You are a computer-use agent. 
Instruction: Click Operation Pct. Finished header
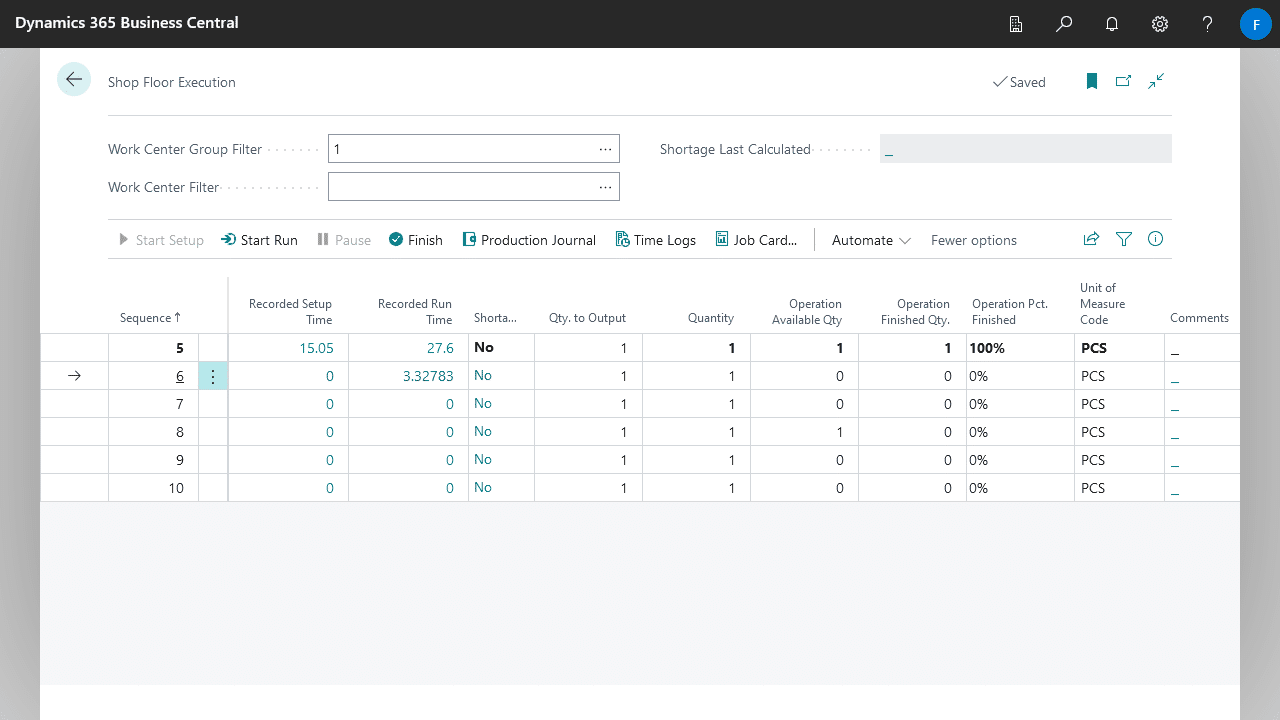point(1010,312)
